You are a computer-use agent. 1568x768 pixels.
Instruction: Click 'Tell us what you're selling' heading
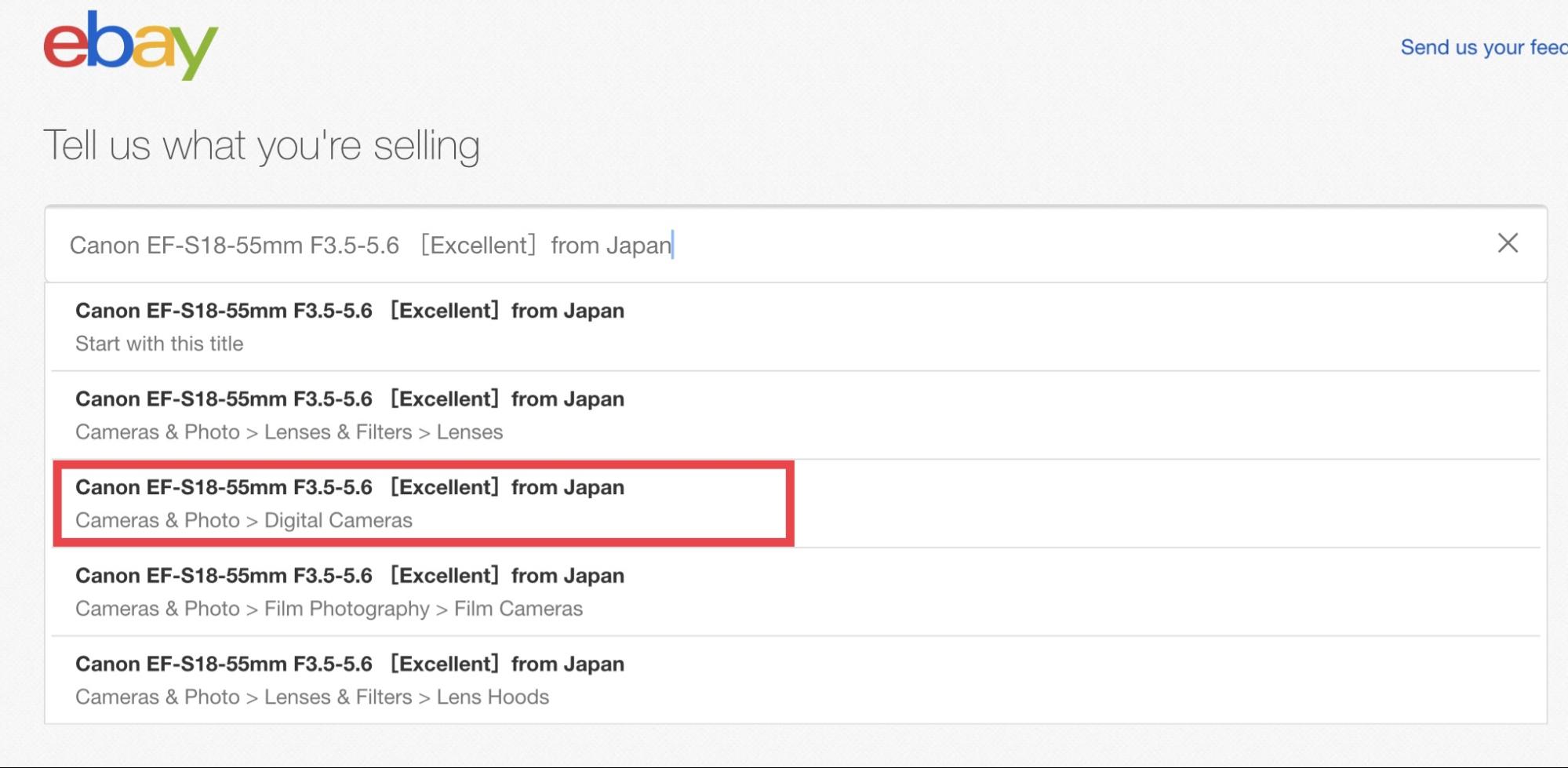[262, 146]
